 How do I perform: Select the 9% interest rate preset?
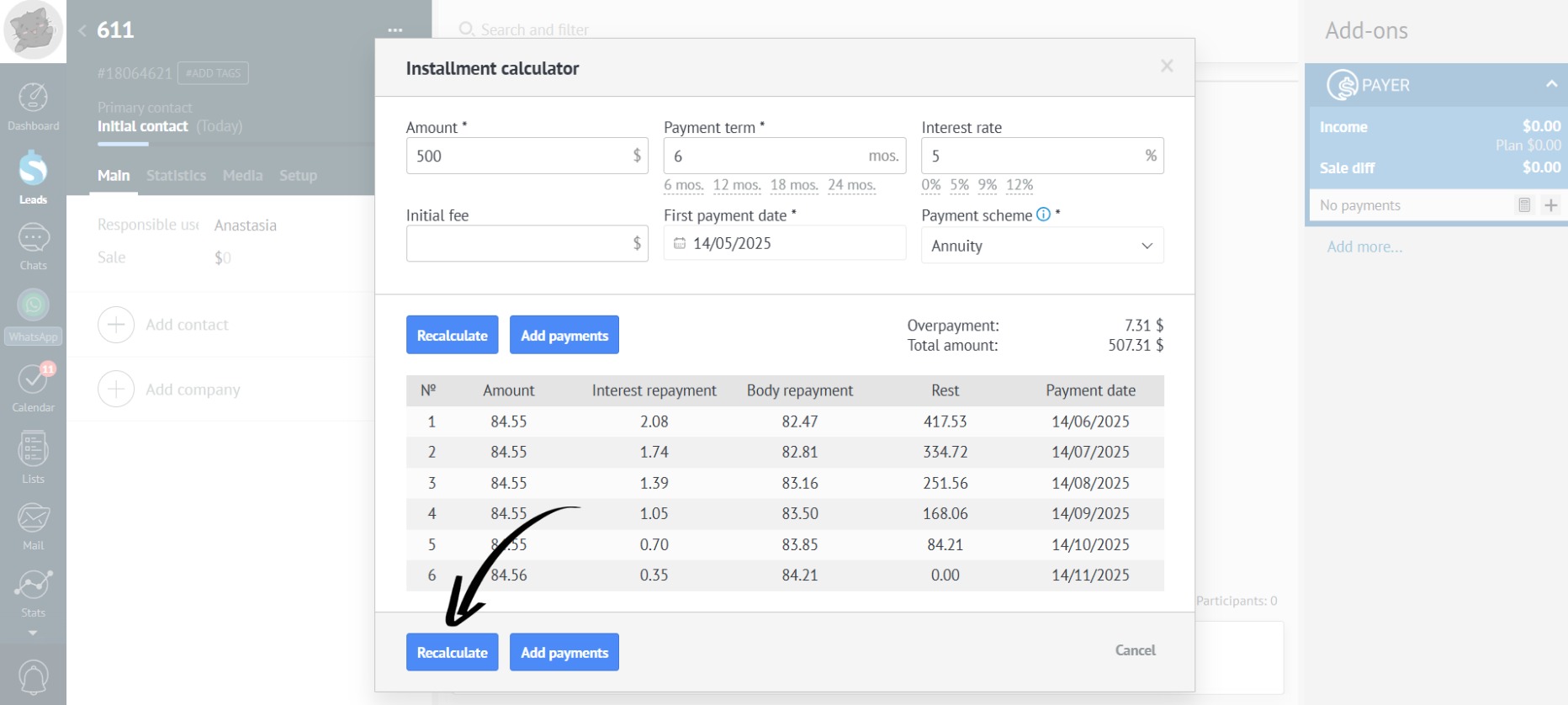point(987,185)
